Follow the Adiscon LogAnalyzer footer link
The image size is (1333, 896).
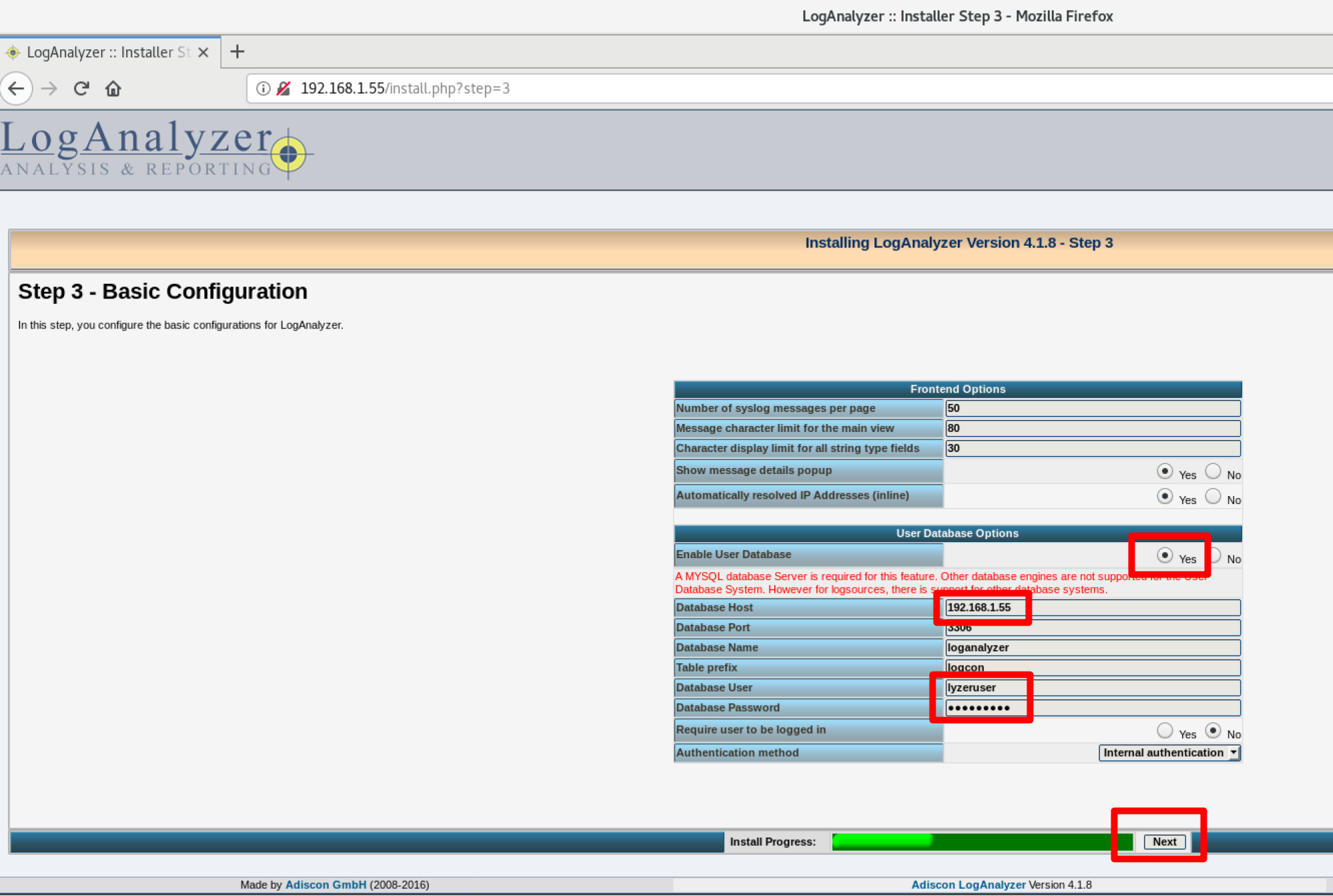[968, 885]
